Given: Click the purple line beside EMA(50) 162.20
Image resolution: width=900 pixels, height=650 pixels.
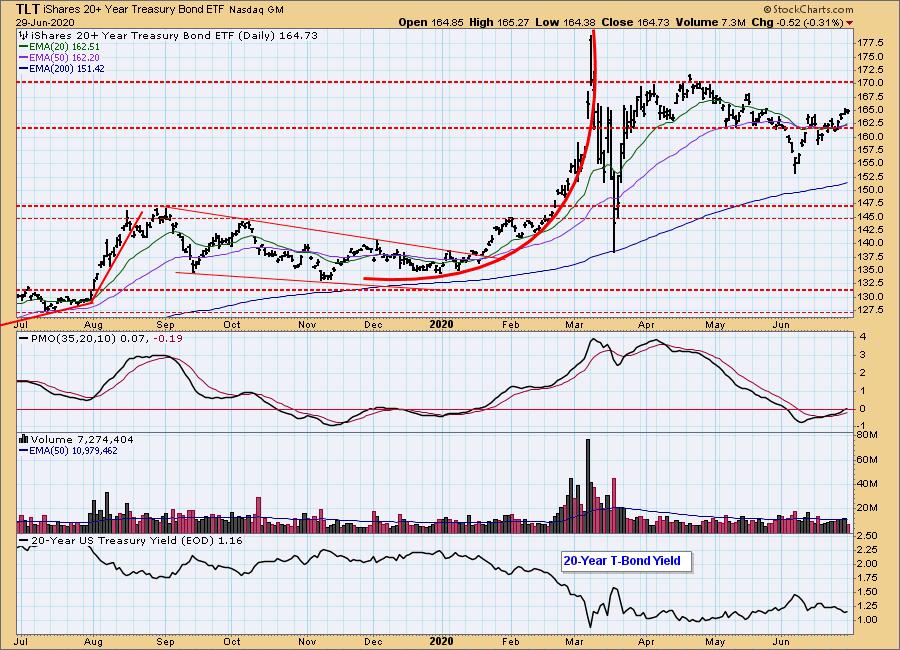Looking at the screenshot, I should click(23, 57).
